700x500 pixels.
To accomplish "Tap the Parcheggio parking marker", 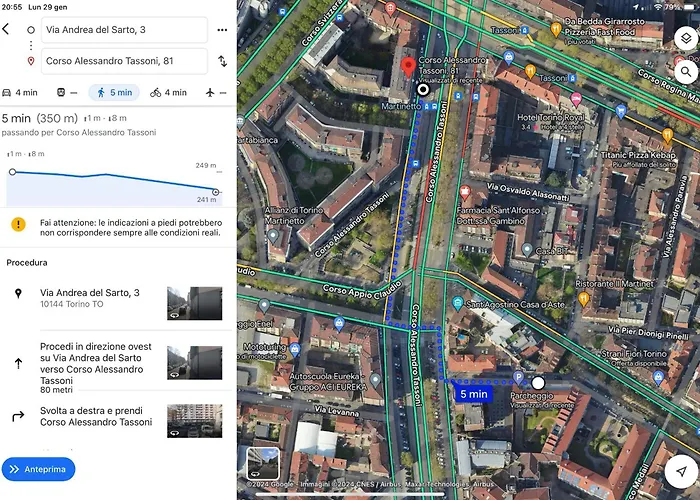I will [518, 378].
